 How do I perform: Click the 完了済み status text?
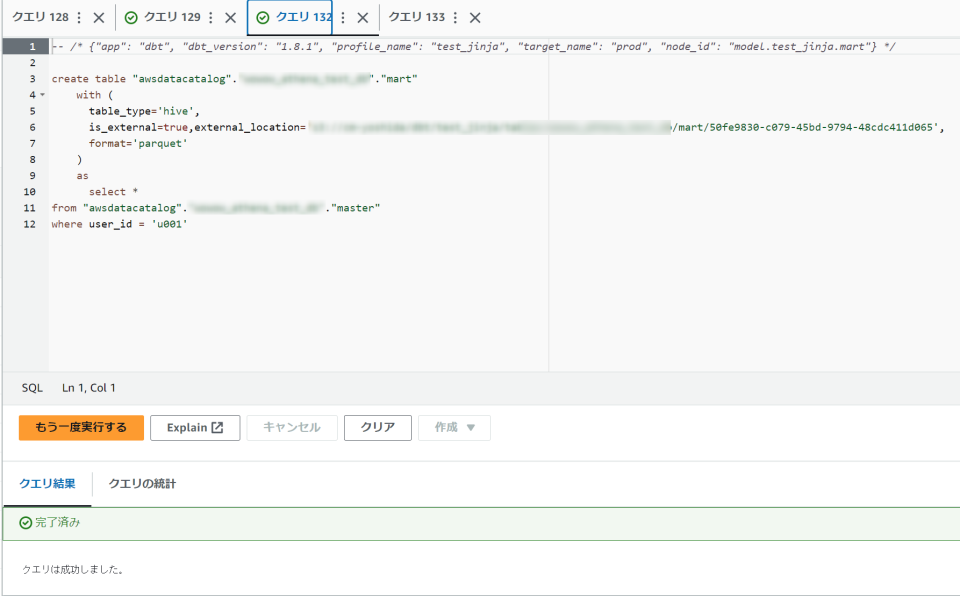[58, 522]
